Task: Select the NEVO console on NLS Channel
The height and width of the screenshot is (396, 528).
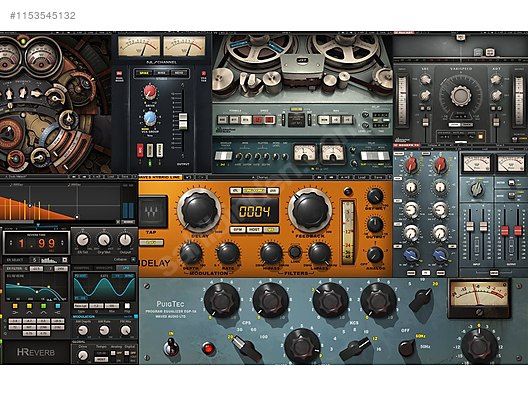Action: pos(179,73)
